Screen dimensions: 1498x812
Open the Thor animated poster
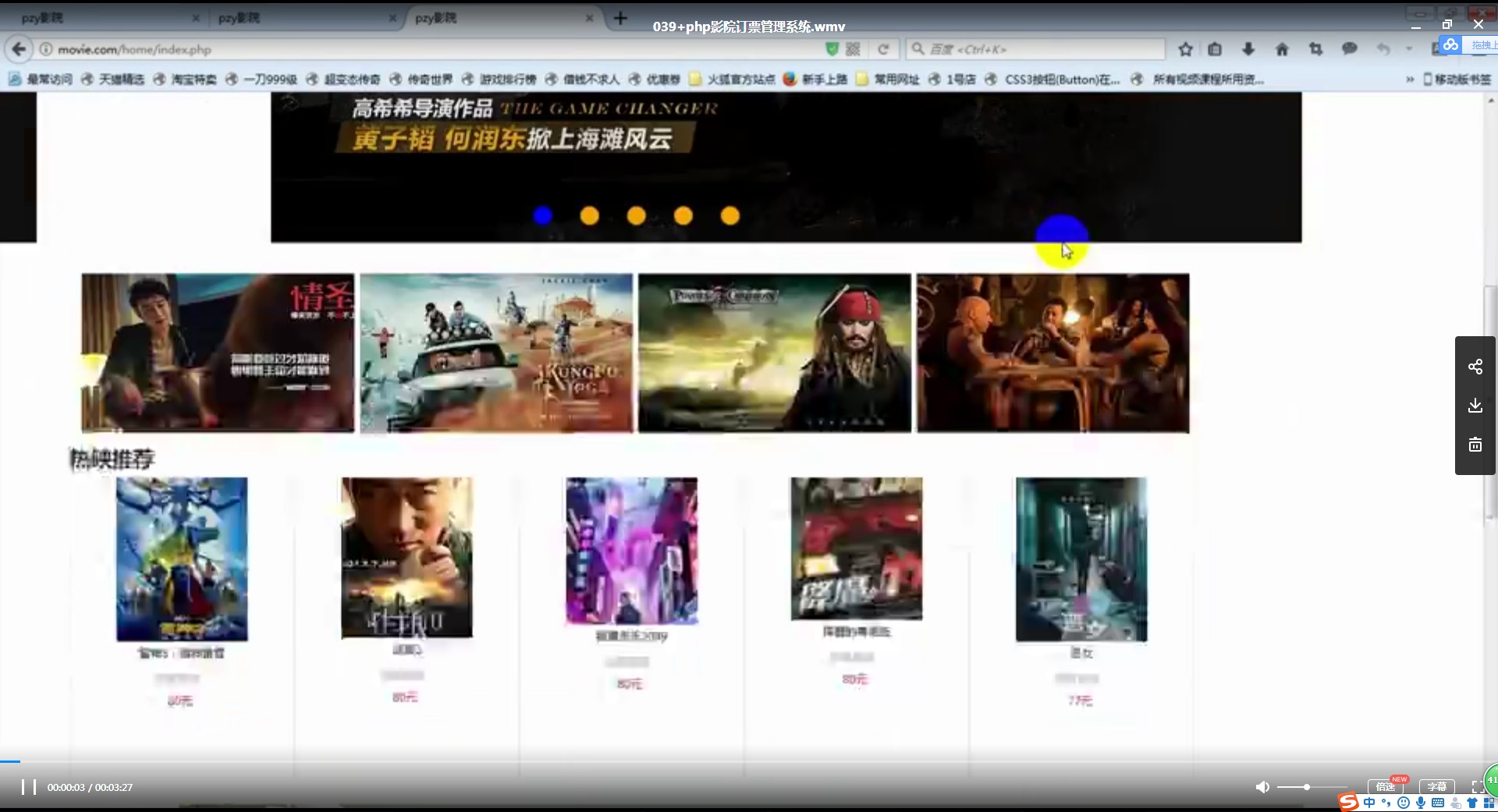pos(182,559)
